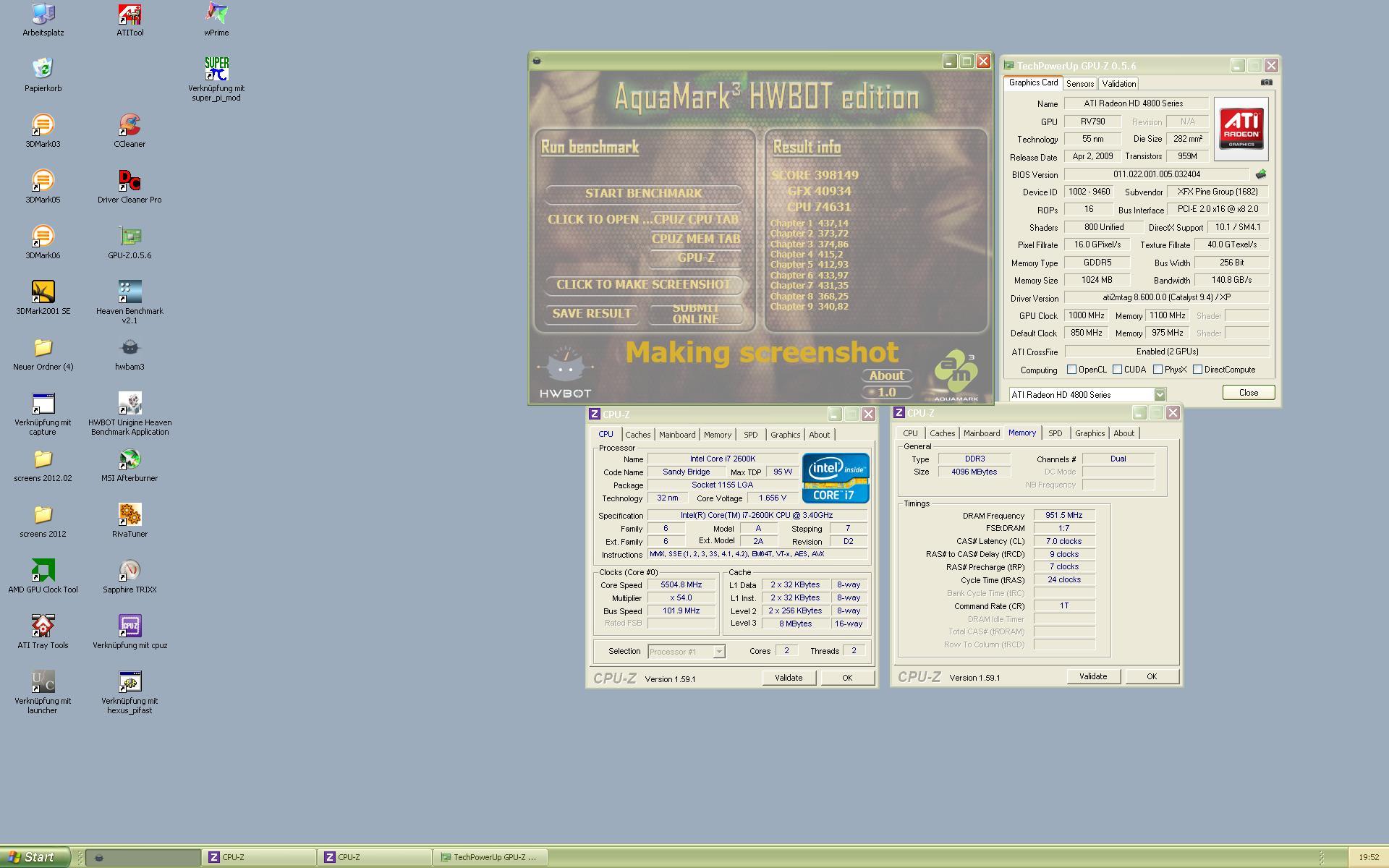Click CLICK TO MAKE SCREENSHOT button
The height and width of the screenshot is (868, 1389).
coord(643,285)
